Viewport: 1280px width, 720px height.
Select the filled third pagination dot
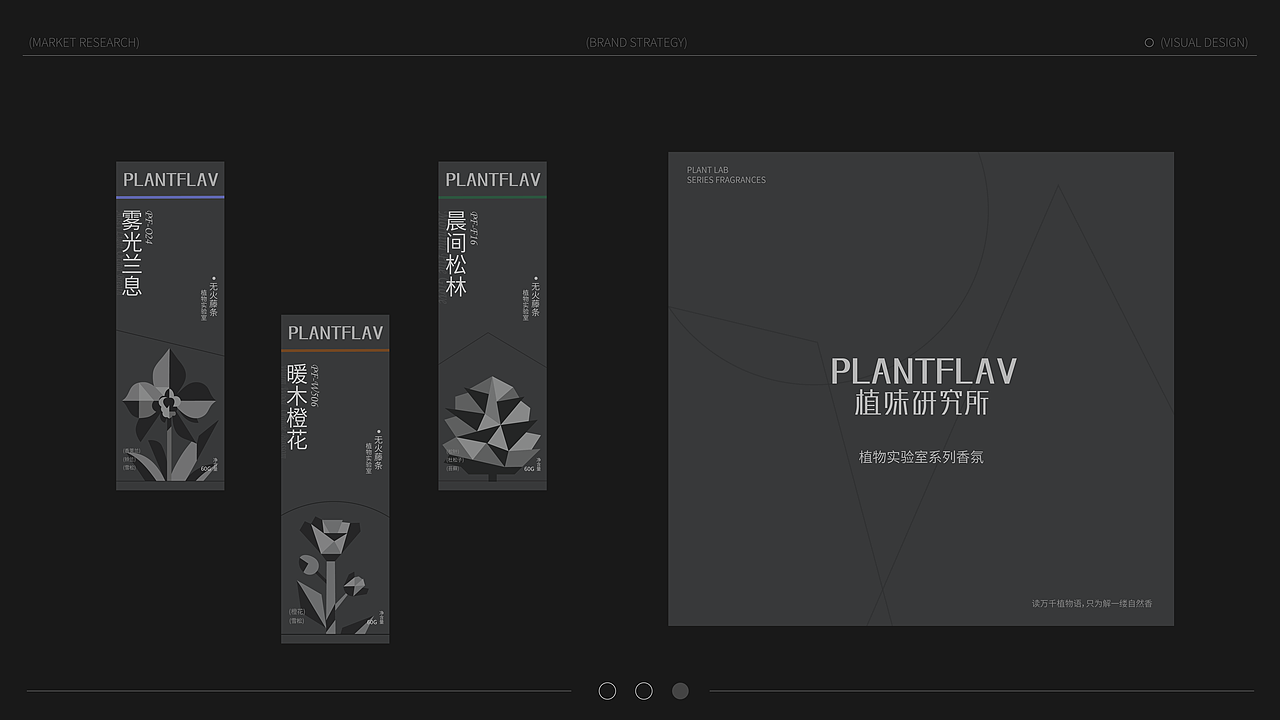coord(680,690)
